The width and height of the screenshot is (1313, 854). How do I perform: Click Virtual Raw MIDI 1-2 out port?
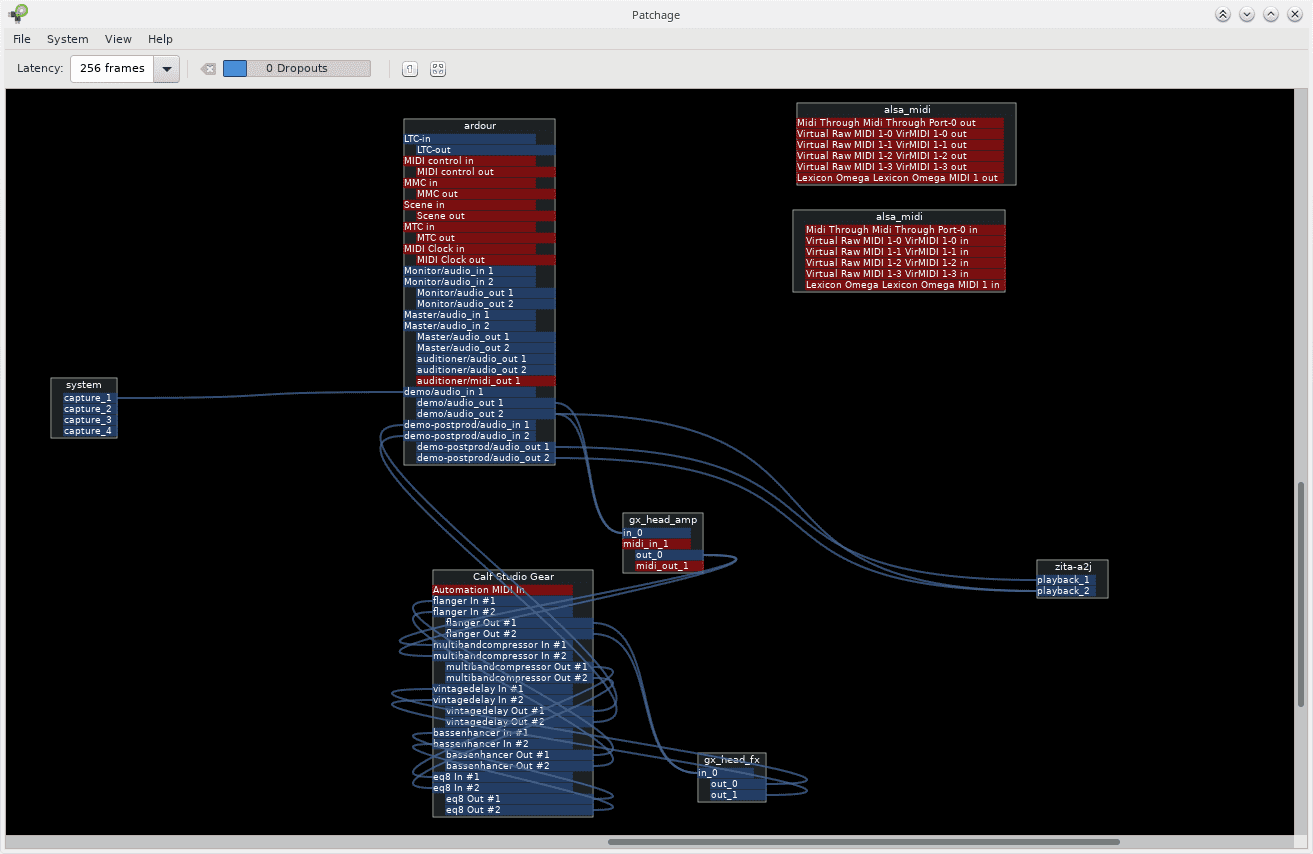coord(900,156)
